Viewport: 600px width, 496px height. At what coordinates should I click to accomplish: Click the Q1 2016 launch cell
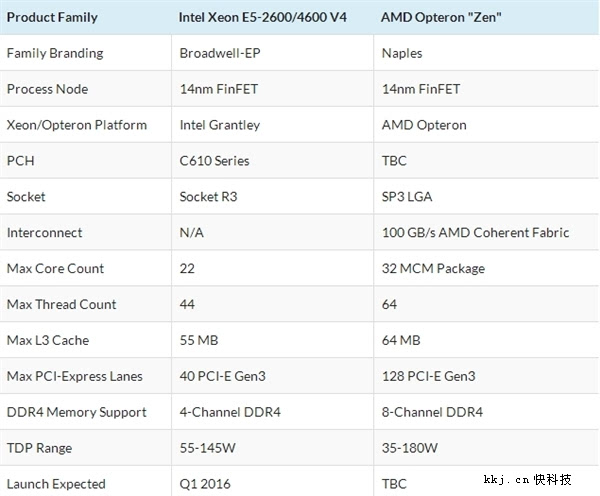click(203, 484)
